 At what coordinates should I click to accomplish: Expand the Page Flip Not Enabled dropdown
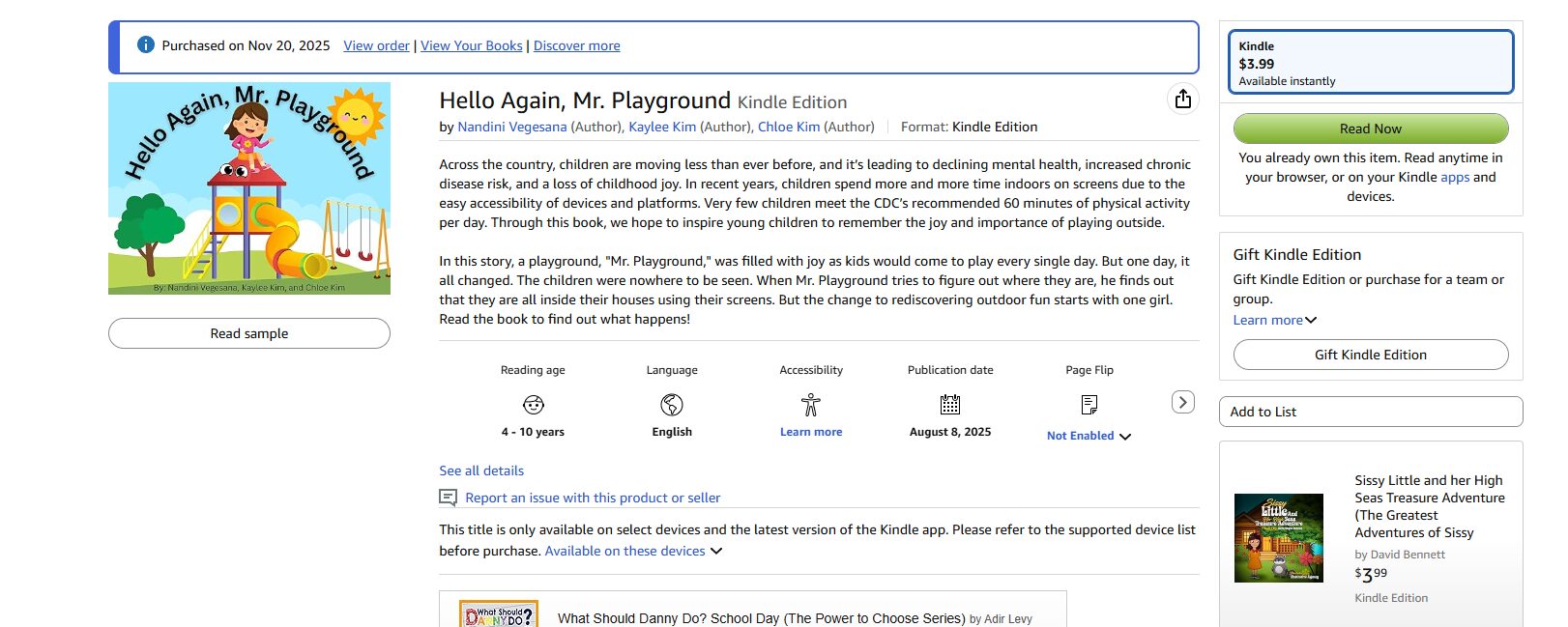1089,436
